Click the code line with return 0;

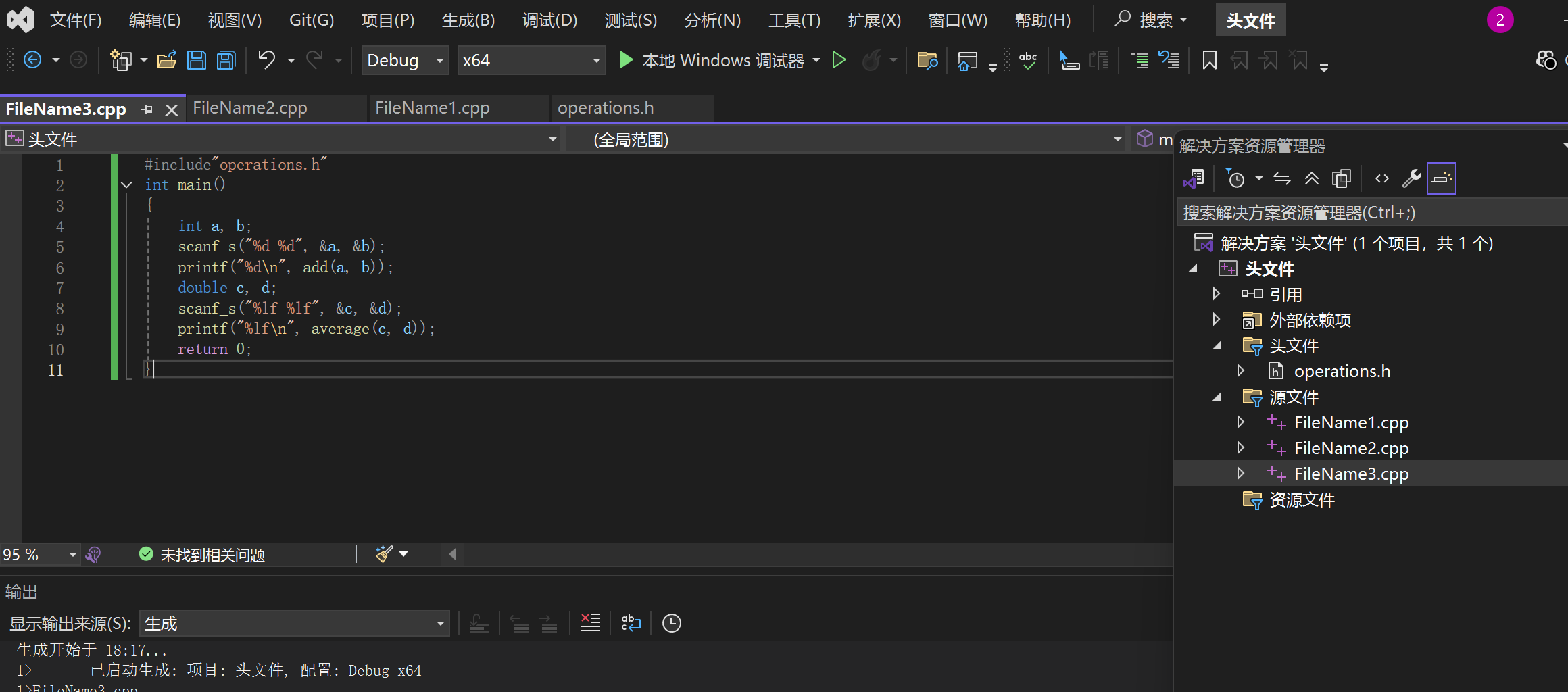pyautogui.click(x=214, y=349)
